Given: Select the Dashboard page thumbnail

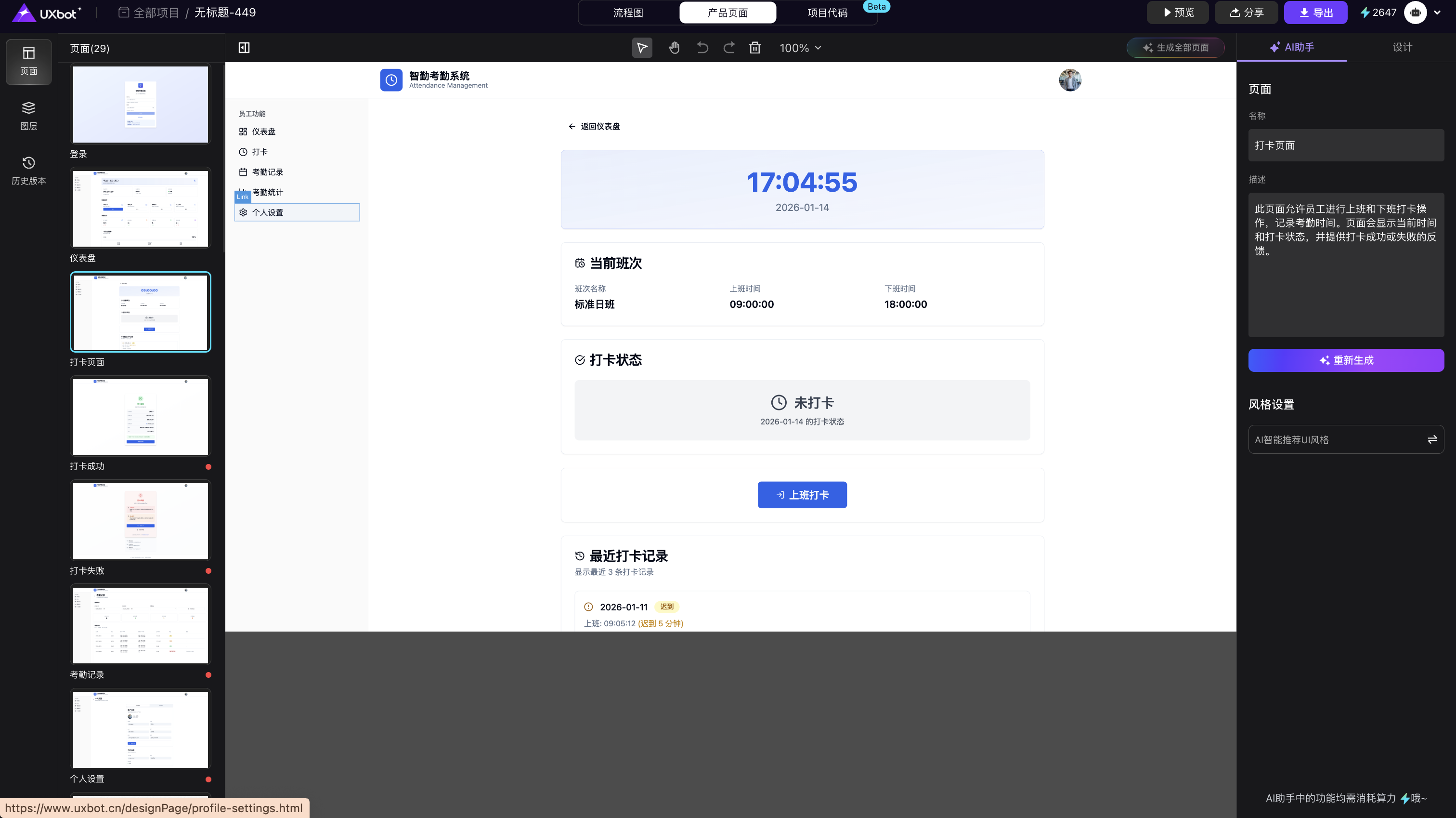Looking at the screenshot, I should click(x=140, y=208).
